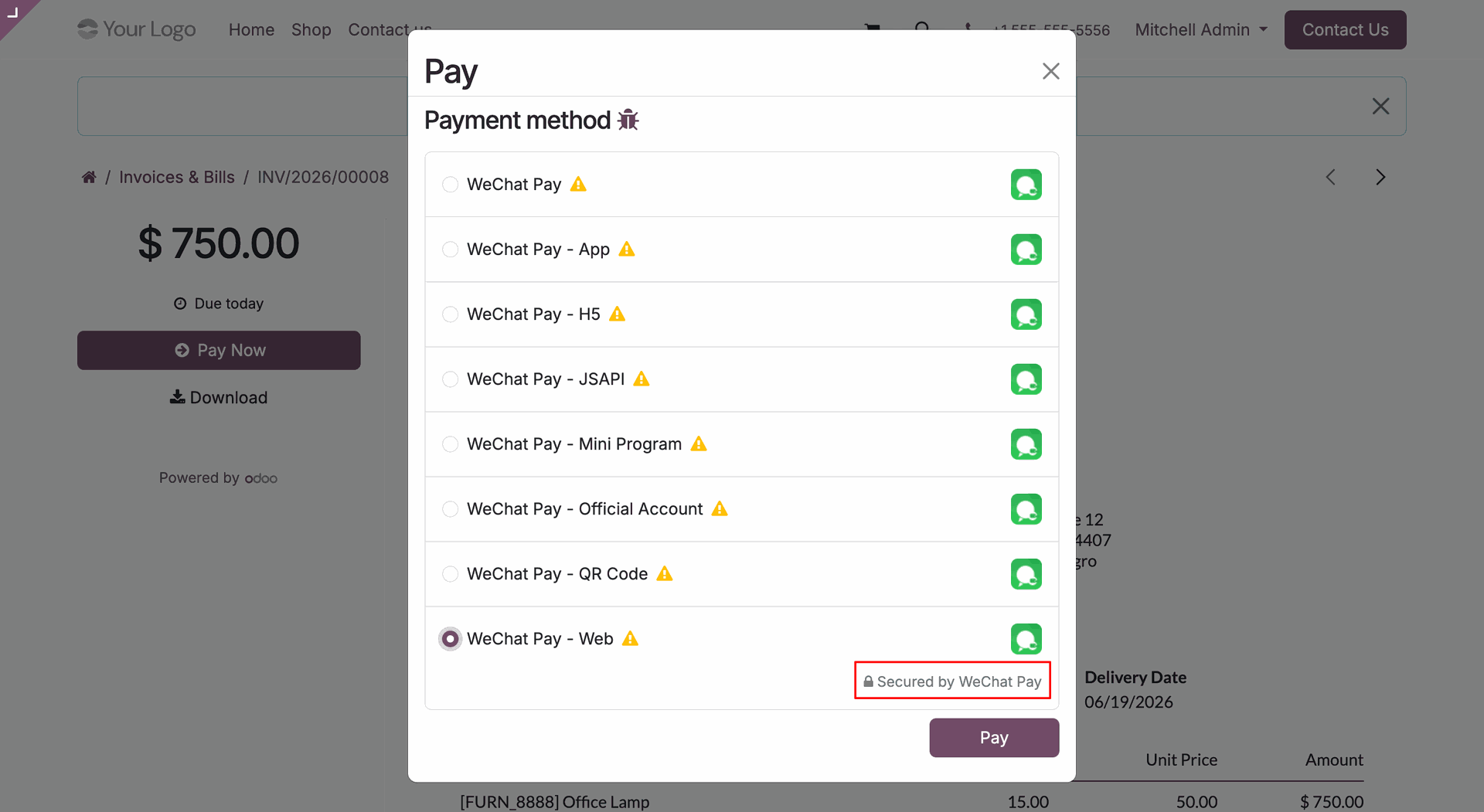Click the warning triangle next to WeChat Pay - QR Code

click(665, 574)
